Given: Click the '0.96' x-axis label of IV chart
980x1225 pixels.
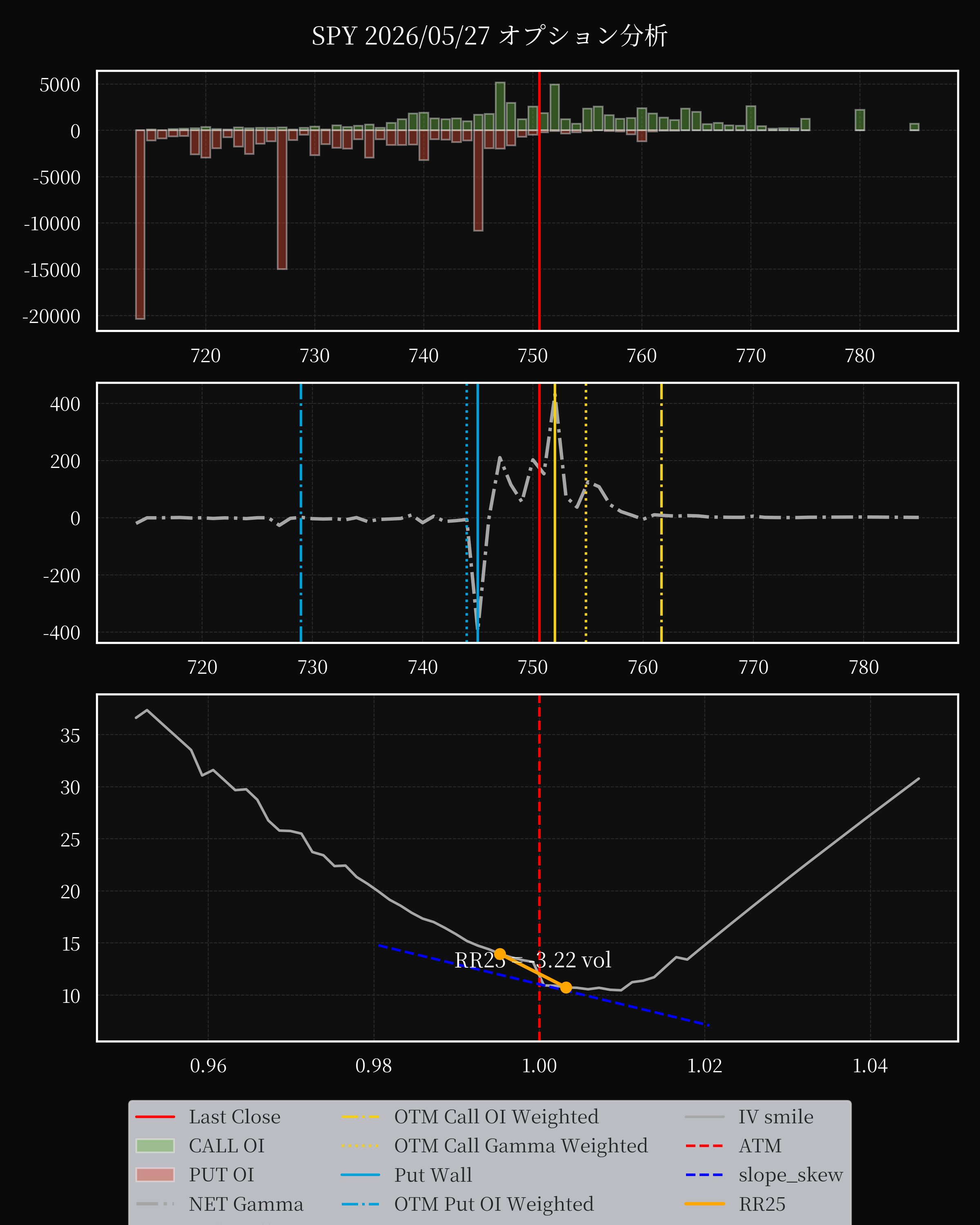Looking at the screenshot, I should click(208, 1066).
